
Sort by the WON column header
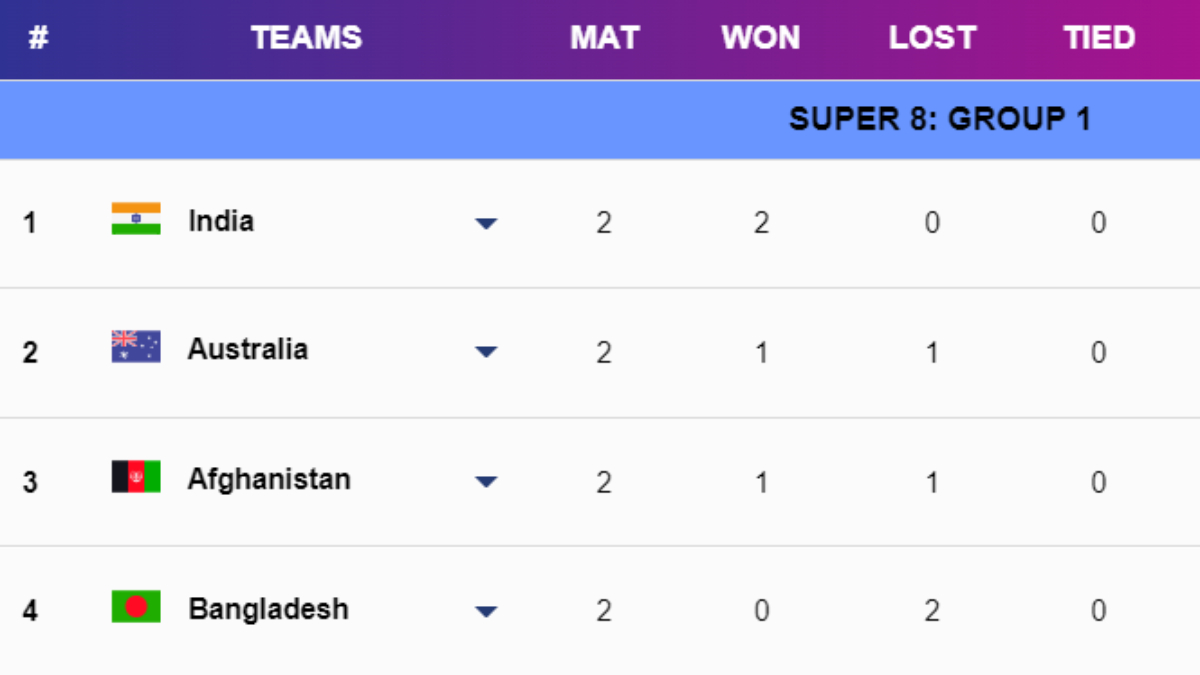[x=761, y=38]
